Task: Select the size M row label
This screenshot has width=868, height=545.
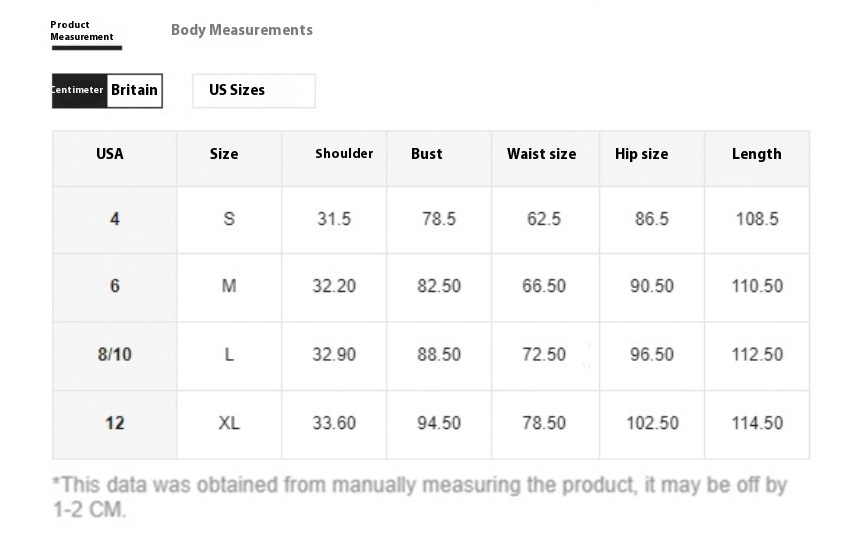Action: (229, 286)
